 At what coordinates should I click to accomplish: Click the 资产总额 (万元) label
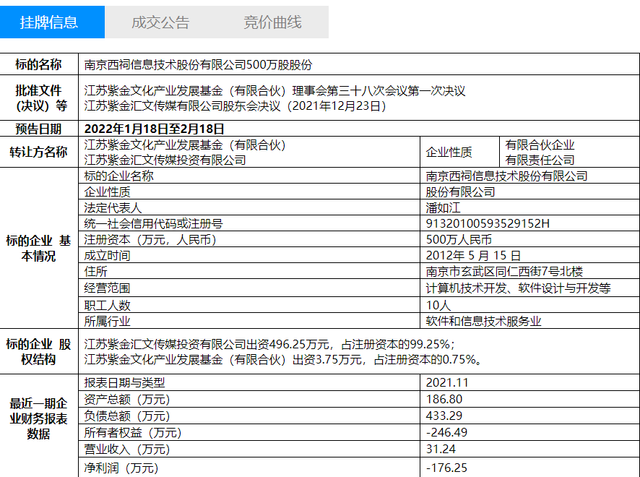[127, 399]
